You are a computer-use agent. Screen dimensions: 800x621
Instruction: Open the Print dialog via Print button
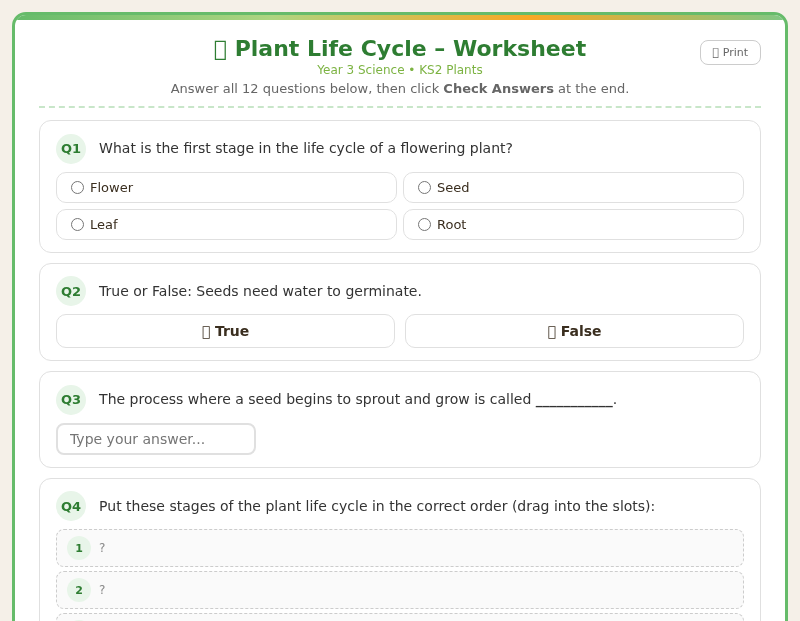click(730, 52)
